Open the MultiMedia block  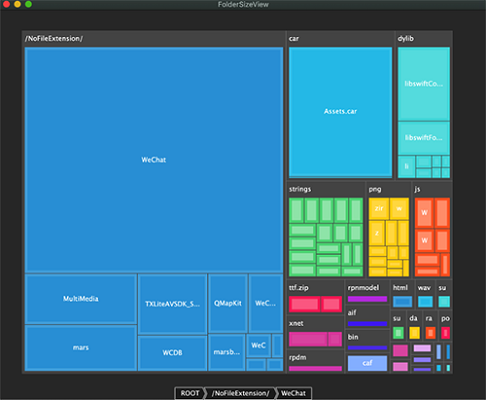pos(81,299)
